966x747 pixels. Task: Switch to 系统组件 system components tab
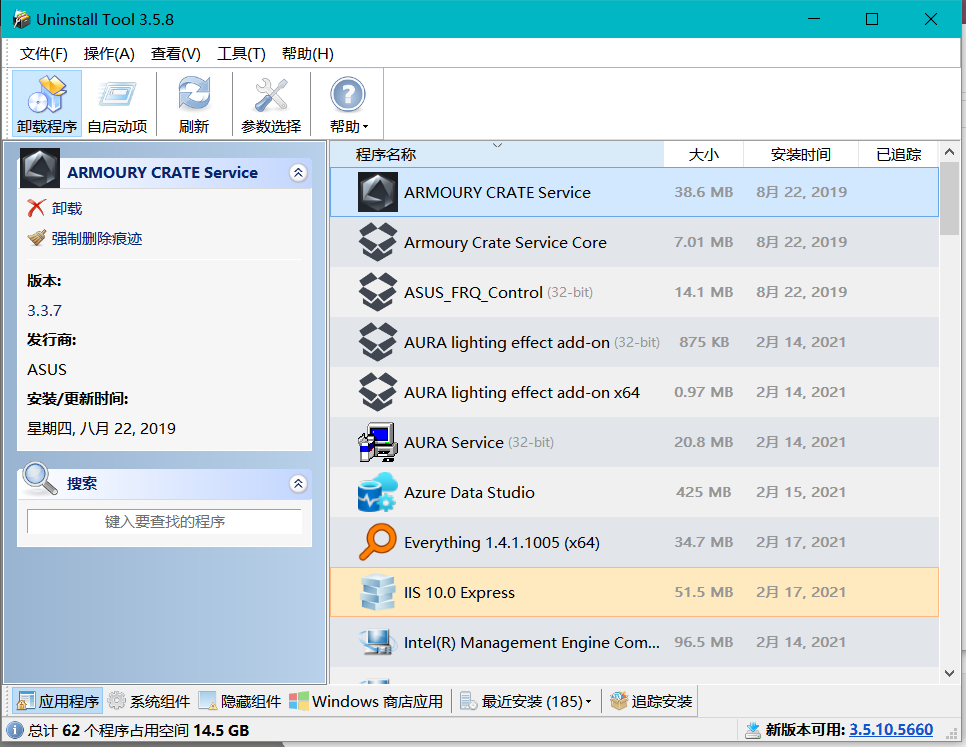pos(148,701)
